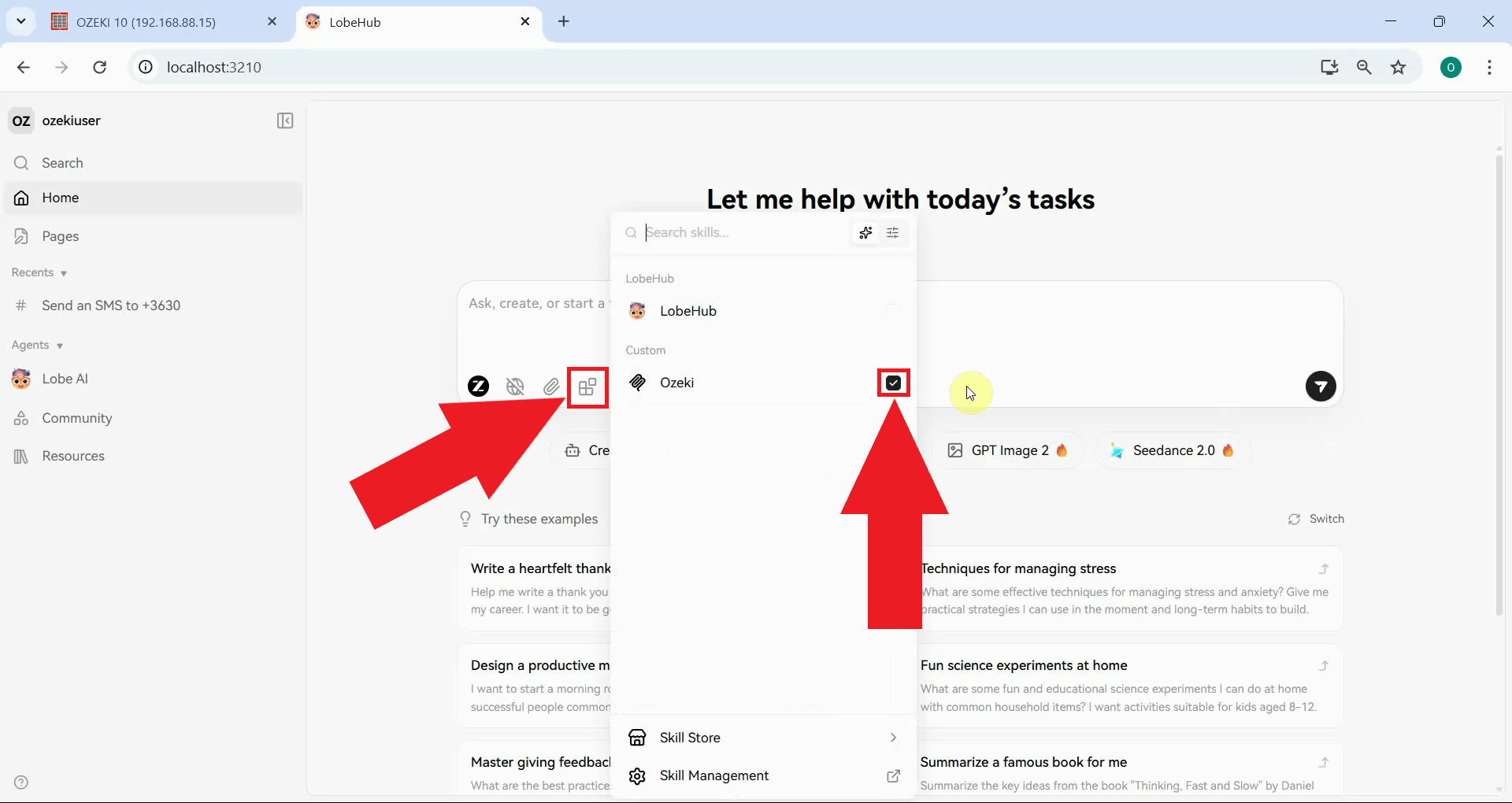Open 'Send an SMS to +3630' recent chat
This screenshot has width=1512, height=803.
tap(154, 305)
